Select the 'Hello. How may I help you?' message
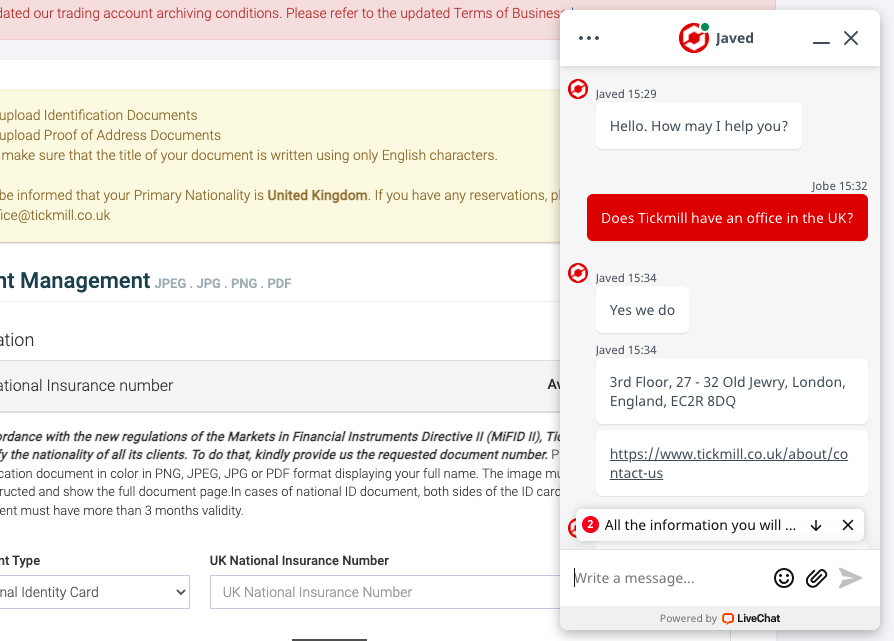Image resolution: width=894 pixels, height=641 pixels. pyautogui.click(x=699, y=125)
